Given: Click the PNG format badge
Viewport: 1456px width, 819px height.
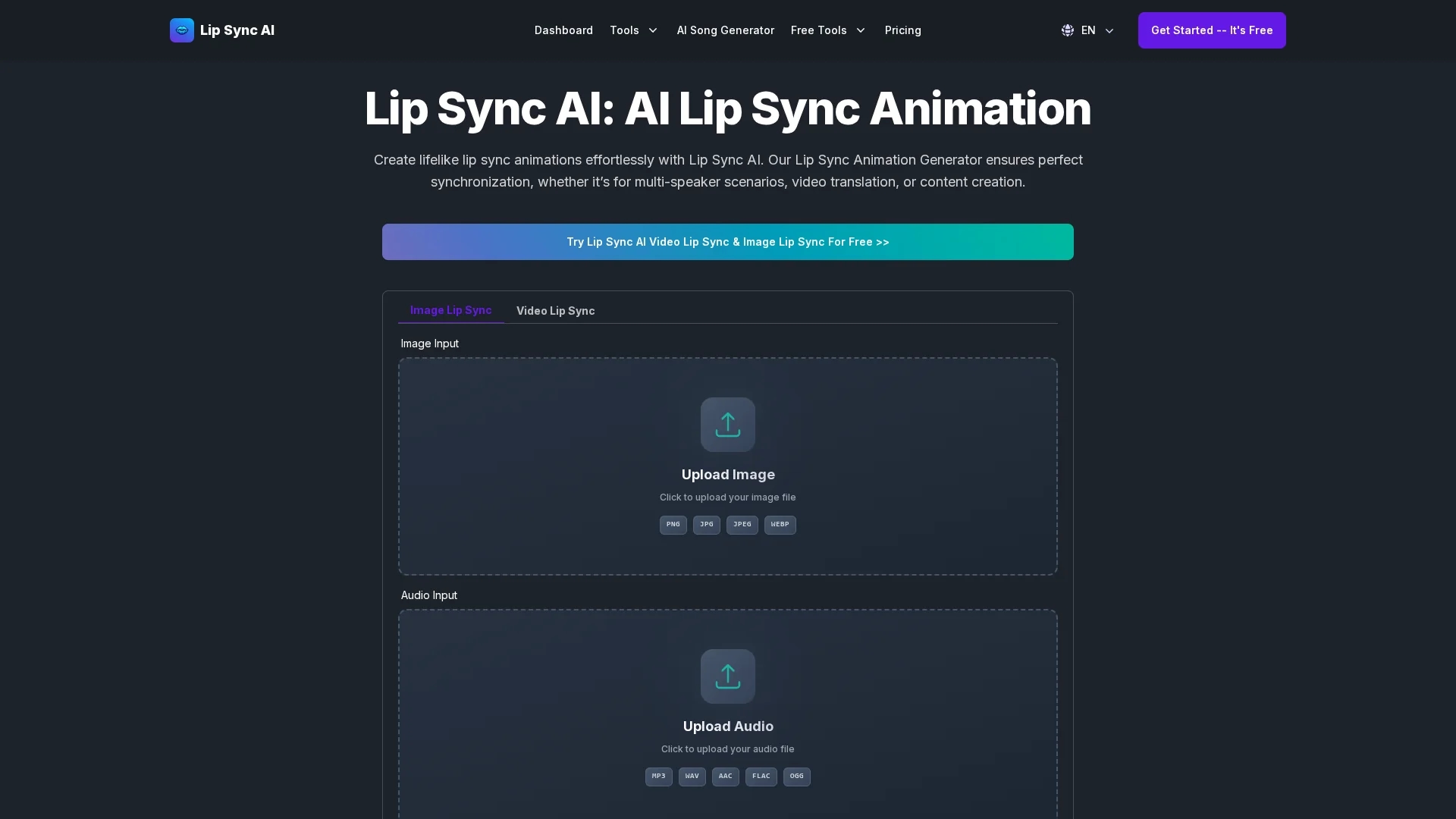Looking at the screenshot, I should [673, 525].
